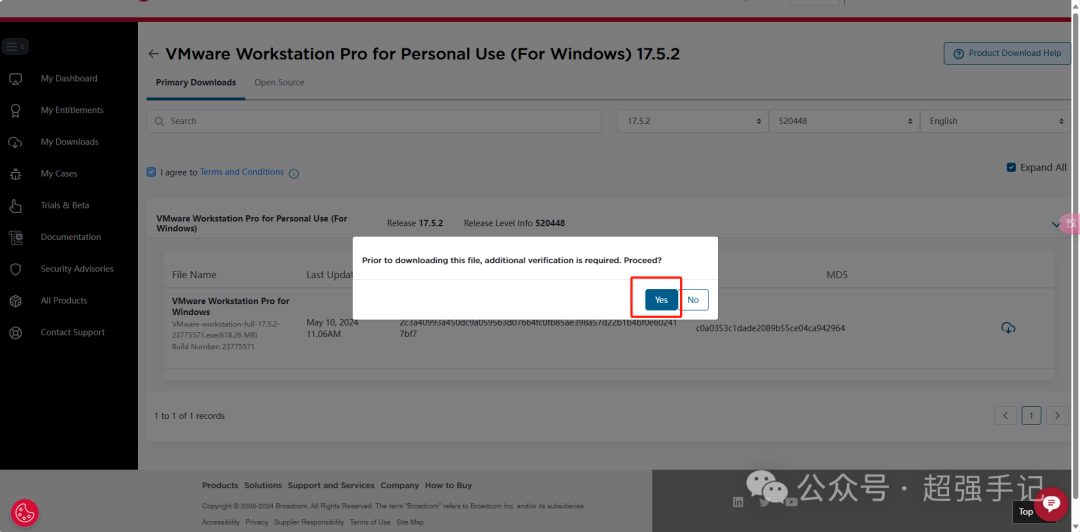Open Support and Services footer link
This screenshot has width=1080, height=532.
[331, 485]
